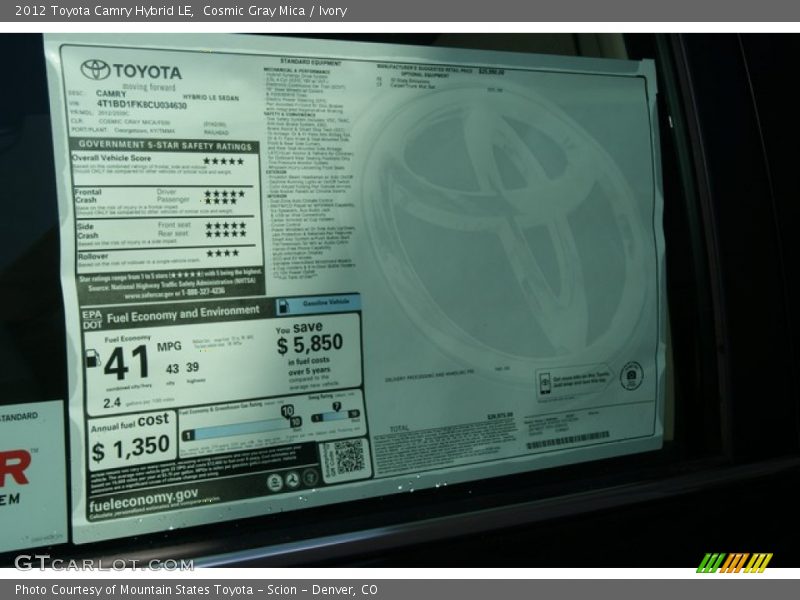The image size is (800, 600).
Task: Select the circular camera smartphone tag icon
Action: (x=630, y=377)
